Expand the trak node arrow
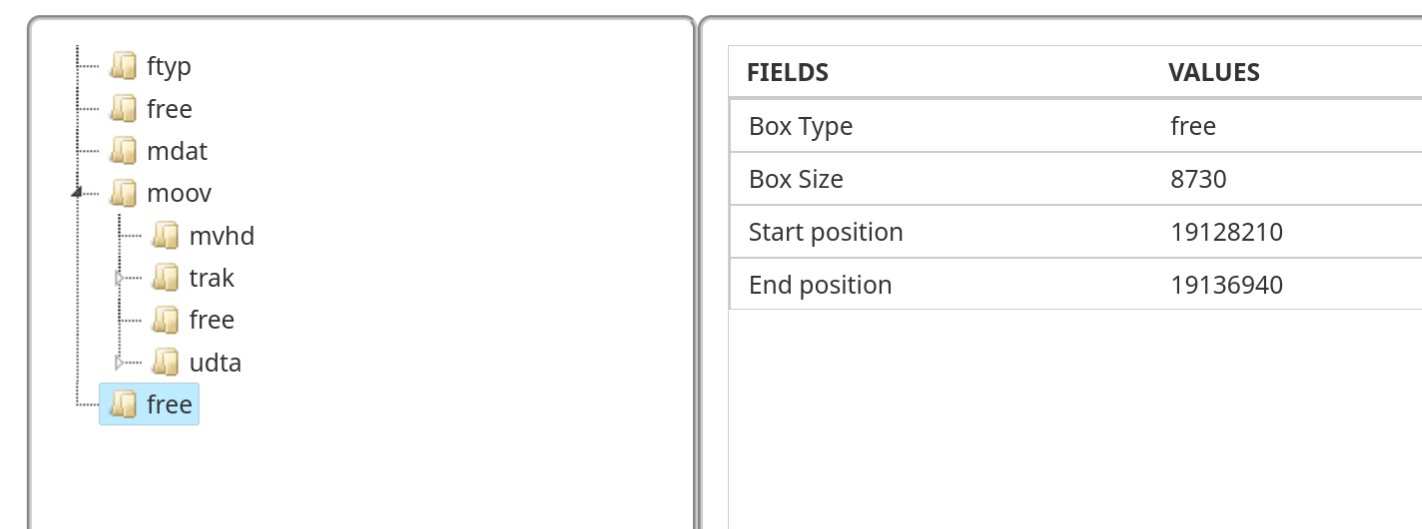 (121, 278)
